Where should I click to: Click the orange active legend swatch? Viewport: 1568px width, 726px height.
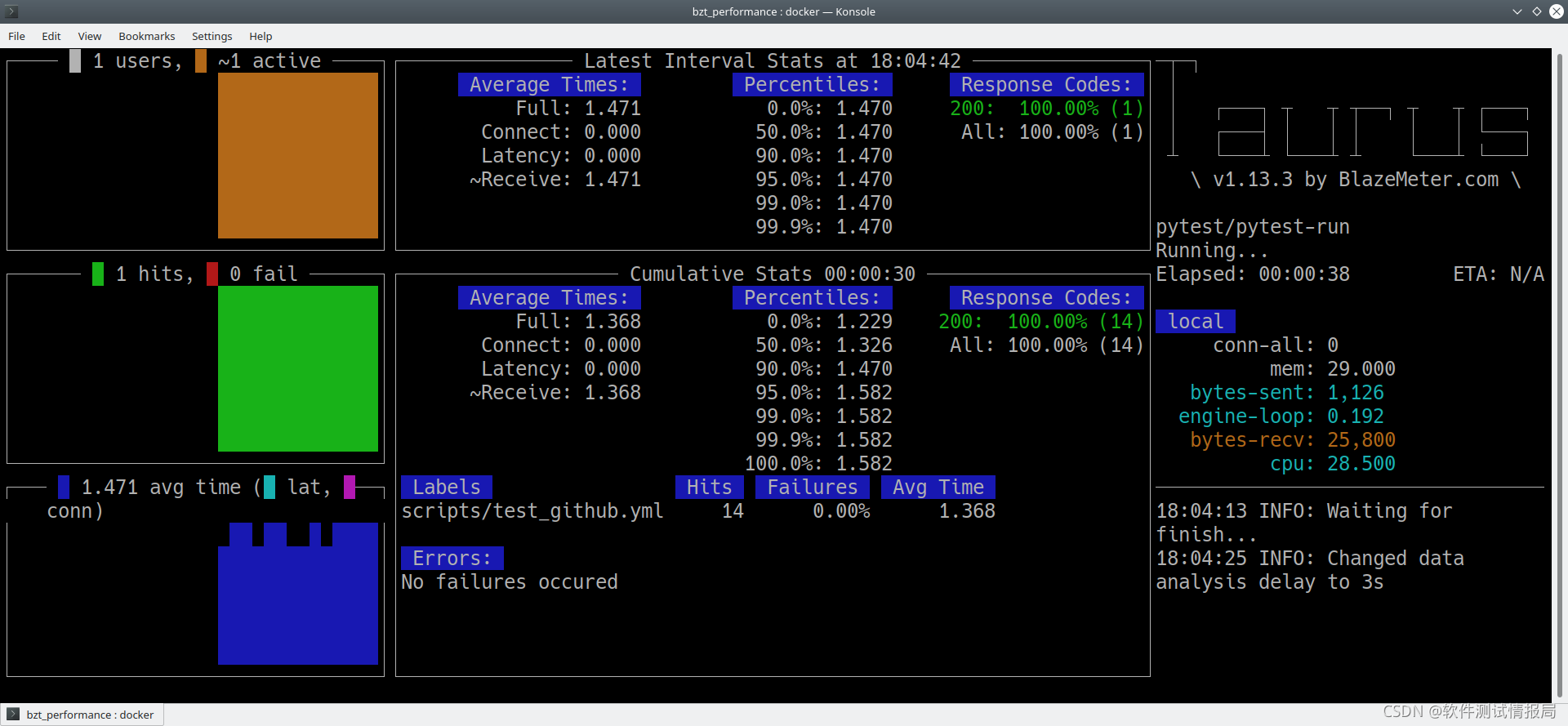[x=201, y=61]
